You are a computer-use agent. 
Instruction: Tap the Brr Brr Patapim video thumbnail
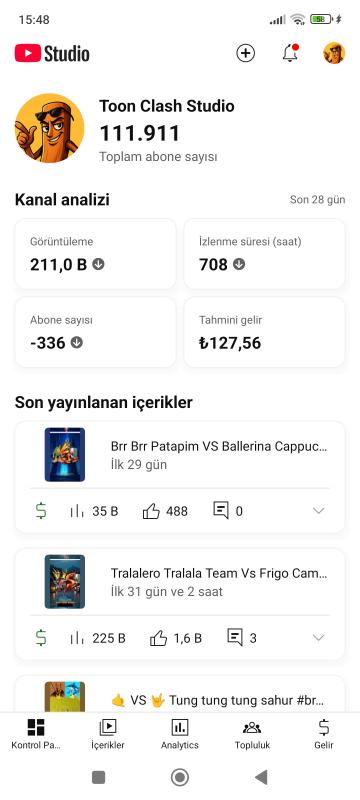click(x=65, y=455)
